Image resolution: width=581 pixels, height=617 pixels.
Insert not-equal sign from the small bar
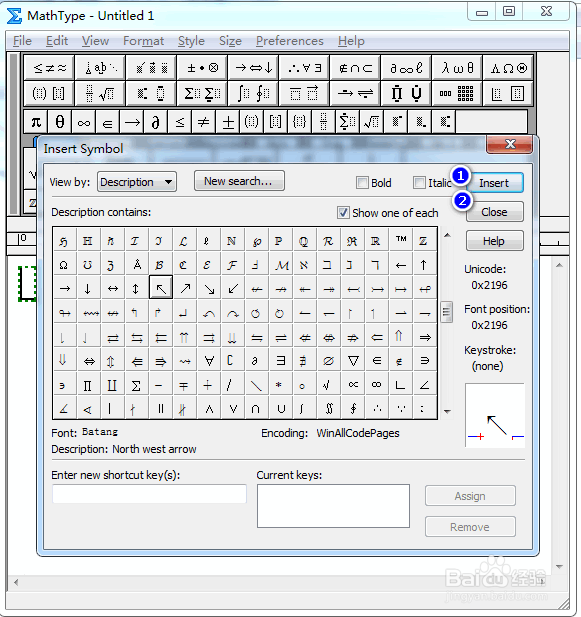click(204, 122)
